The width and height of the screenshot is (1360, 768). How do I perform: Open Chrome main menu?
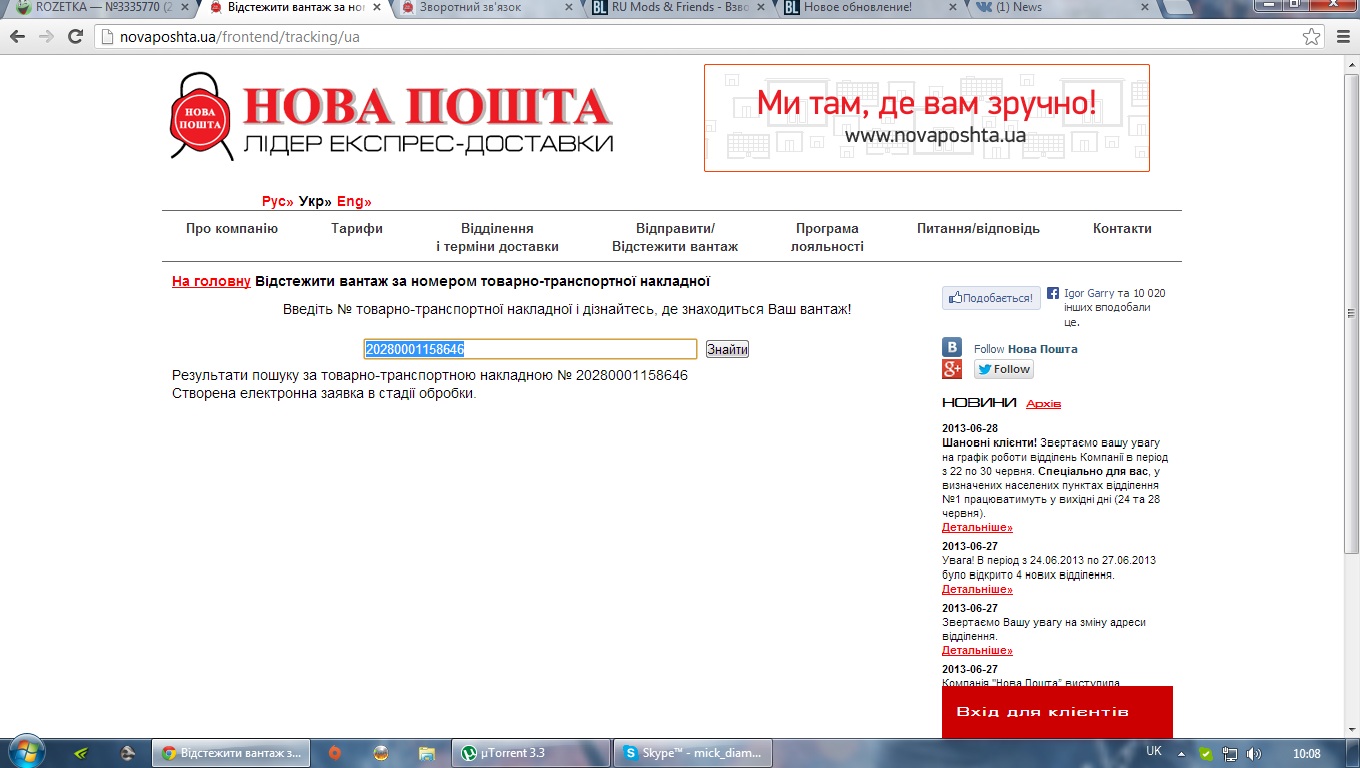(1343, 37)
